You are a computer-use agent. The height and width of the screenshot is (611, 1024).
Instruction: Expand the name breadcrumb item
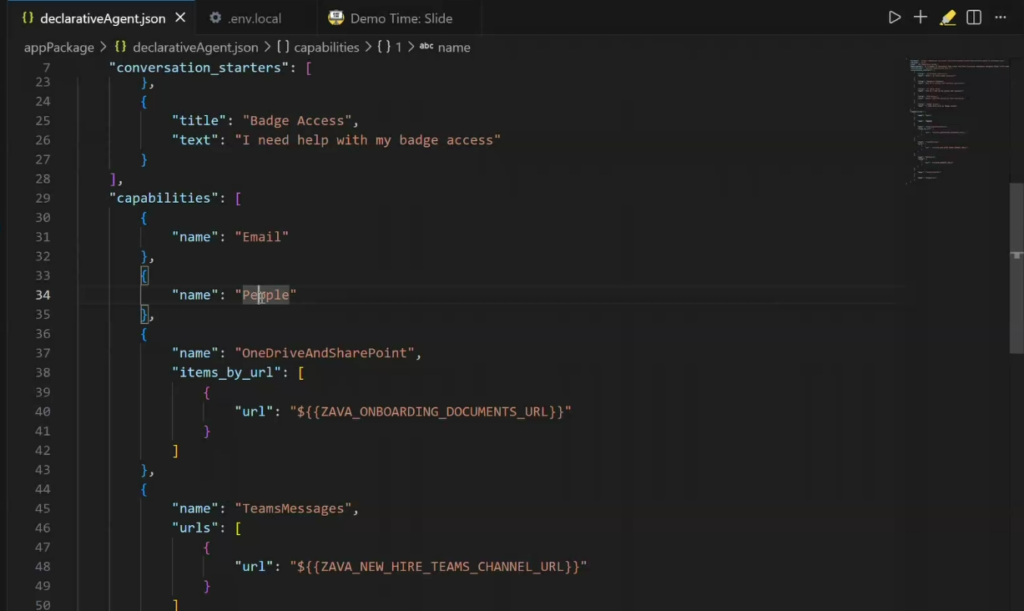tap(453, 47)
